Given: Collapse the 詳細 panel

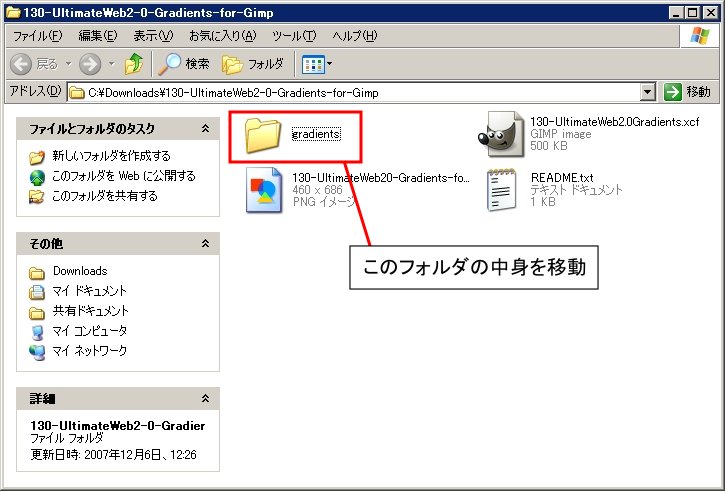Looking at the screenshot, I should coord(205,398).
